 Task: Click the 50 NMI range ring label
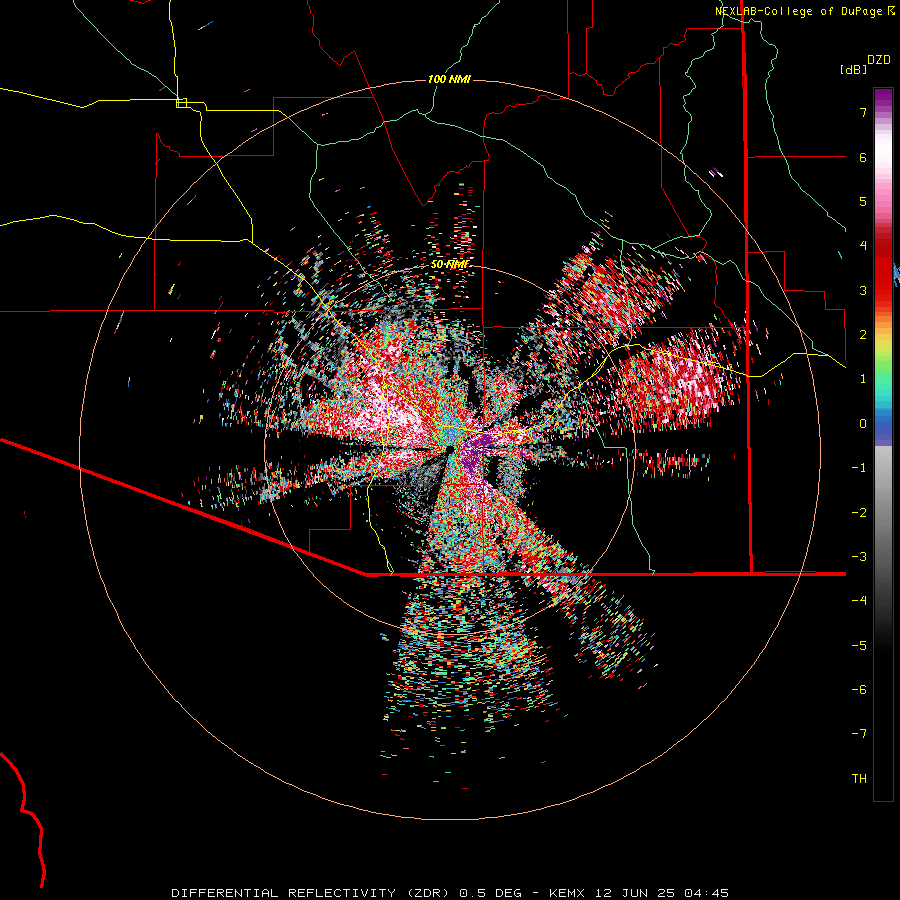(x=449, y=265)
